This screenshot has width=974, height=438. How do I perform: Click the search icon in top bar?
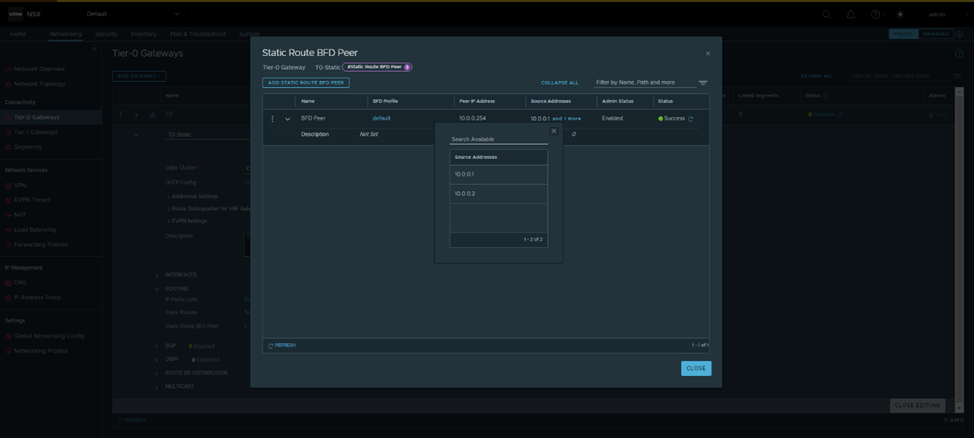(826, 15)
